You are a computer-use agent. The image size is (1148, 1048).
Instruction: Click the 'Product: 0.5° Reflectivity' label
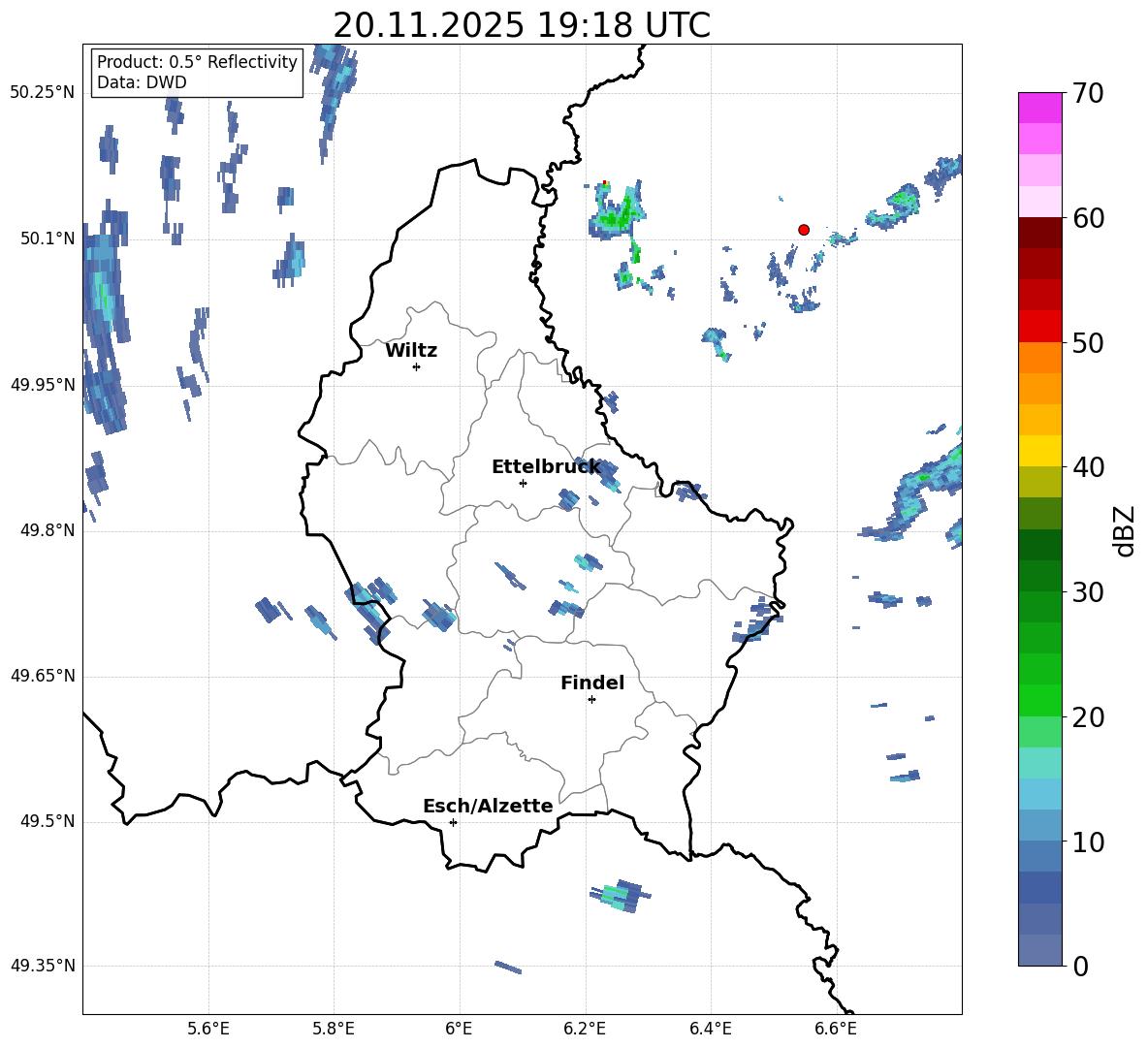(197, 62)
